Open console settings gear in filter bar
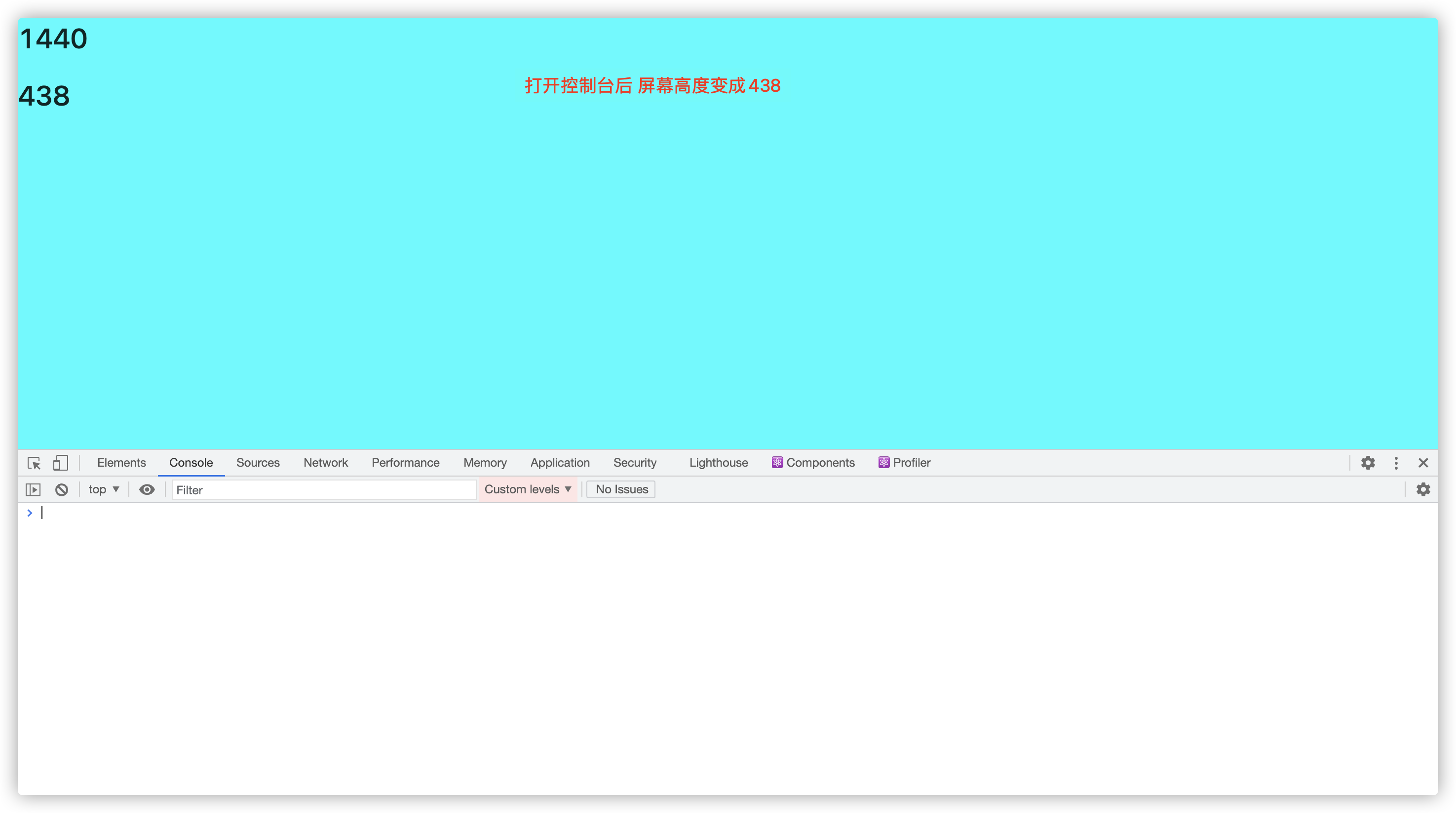Viewport: 1456px width, 813px height. [x=1423, y=489]
